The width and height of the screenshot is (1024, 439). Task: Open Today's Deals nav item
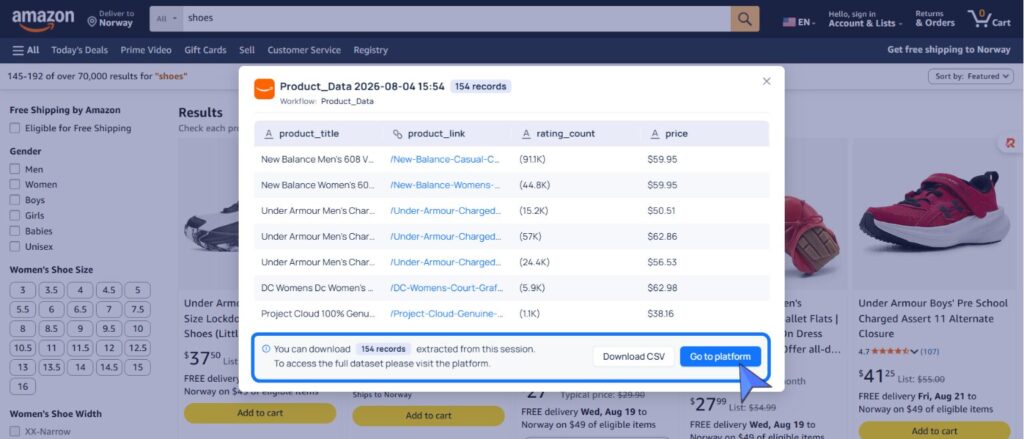coord(80,50)
